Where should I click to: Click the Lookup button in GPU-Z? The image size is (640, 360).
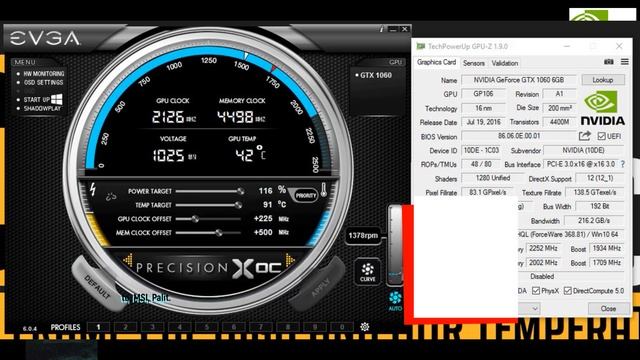(603, 80)
